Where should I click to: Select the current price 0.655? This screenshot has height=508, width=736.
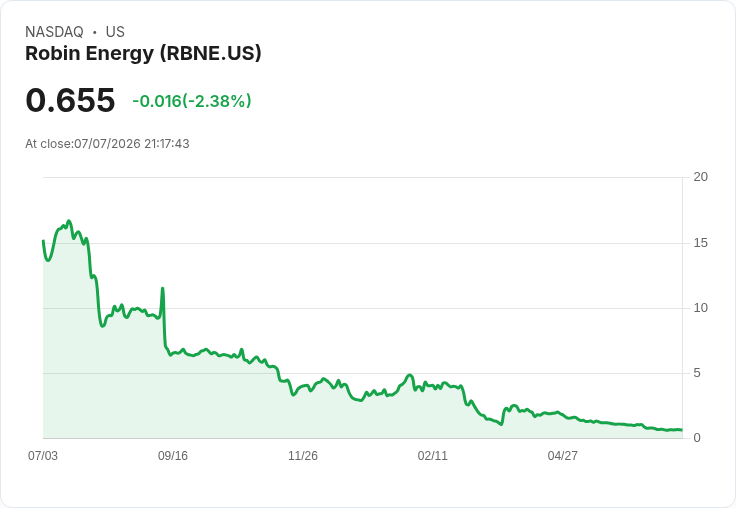tap(70, 100)
